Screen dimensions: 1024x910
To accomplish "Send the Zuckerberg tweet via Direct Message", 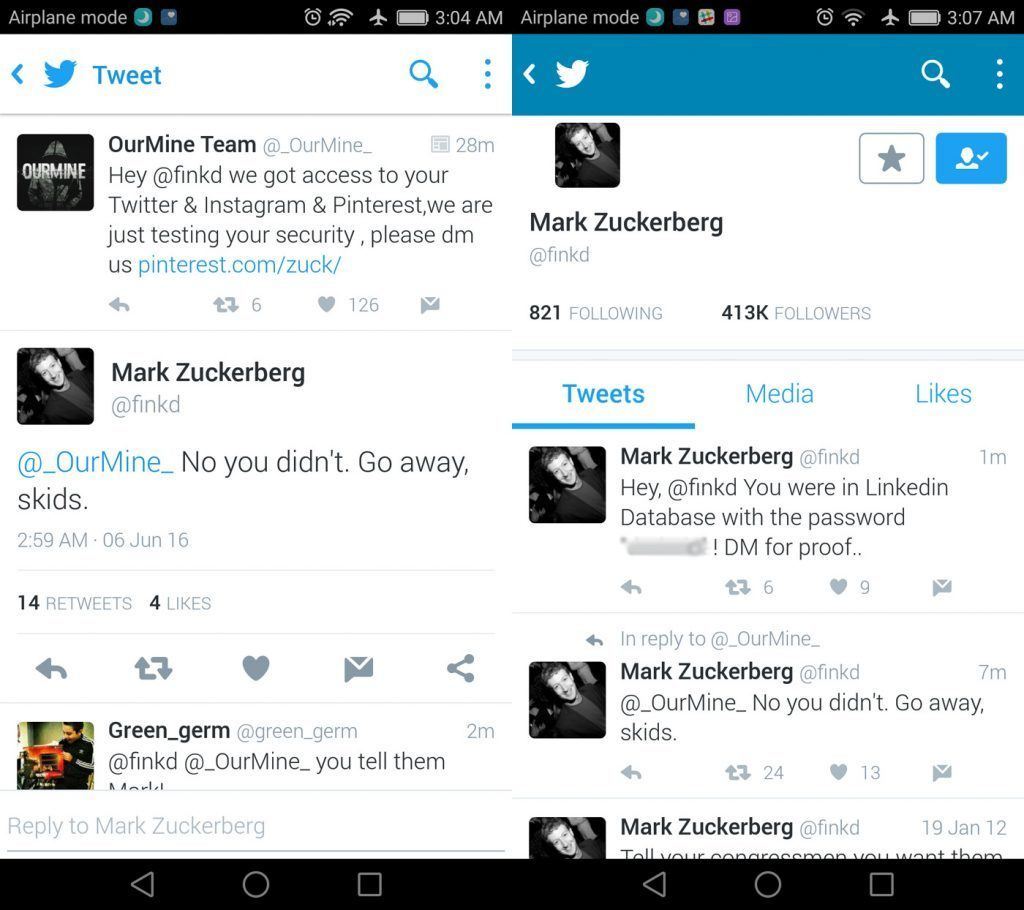I will coord(358,669).
